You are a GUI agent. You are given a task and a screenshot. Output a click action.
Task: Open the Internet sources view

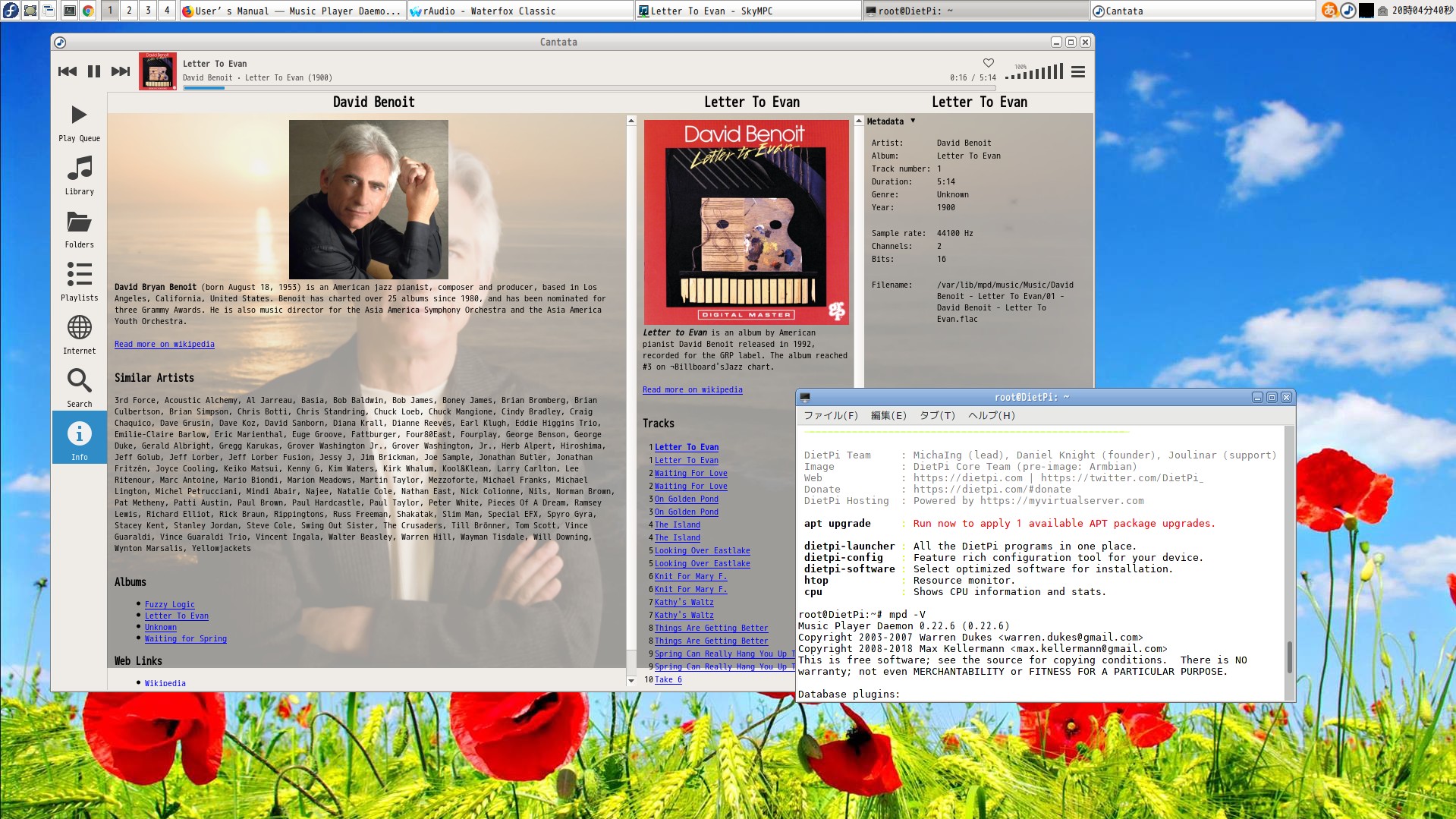pyautogui.click(x=79, y=335)
